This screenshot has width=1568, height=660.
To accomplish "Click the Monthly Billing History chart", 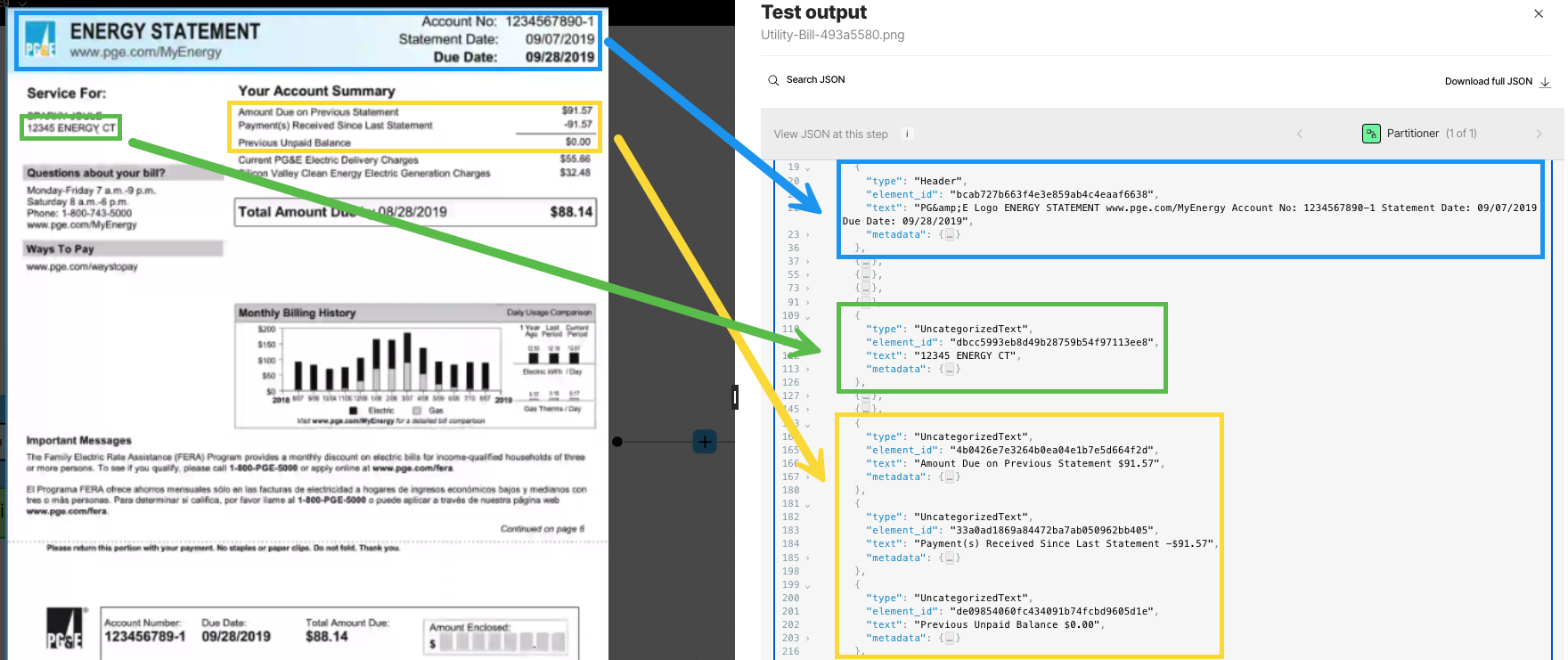I will pos(414,365).
